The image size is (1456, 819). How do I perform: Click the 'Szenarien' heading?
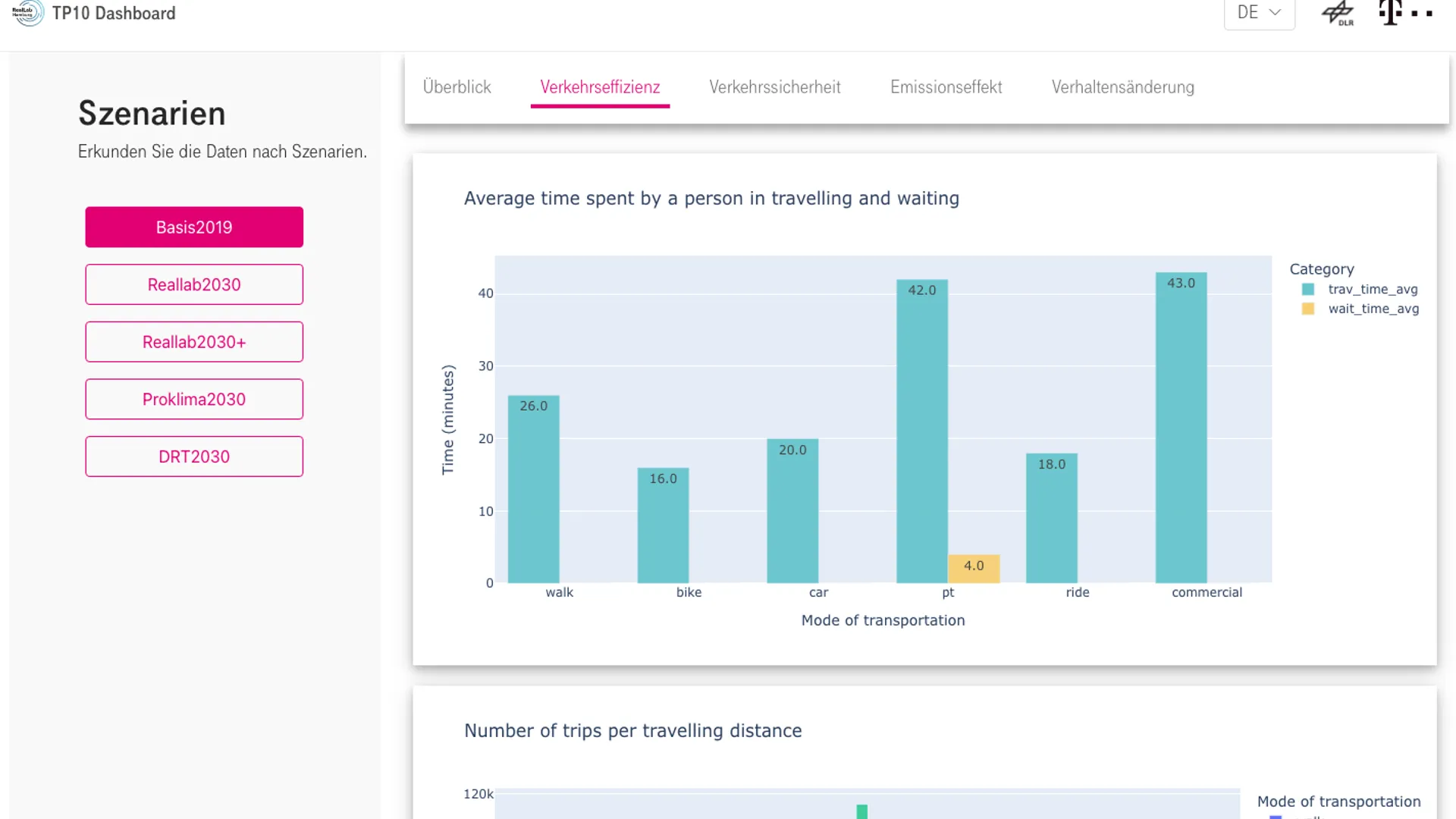pyautogui.click(x=152, y=113)
